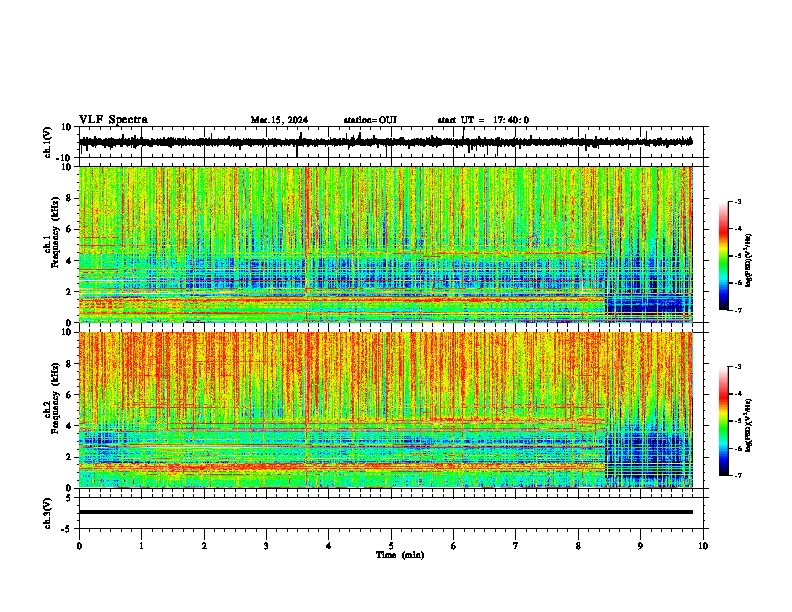
Task: Click the "-6" label on ch.2 color bar
Action: (738, 448)
